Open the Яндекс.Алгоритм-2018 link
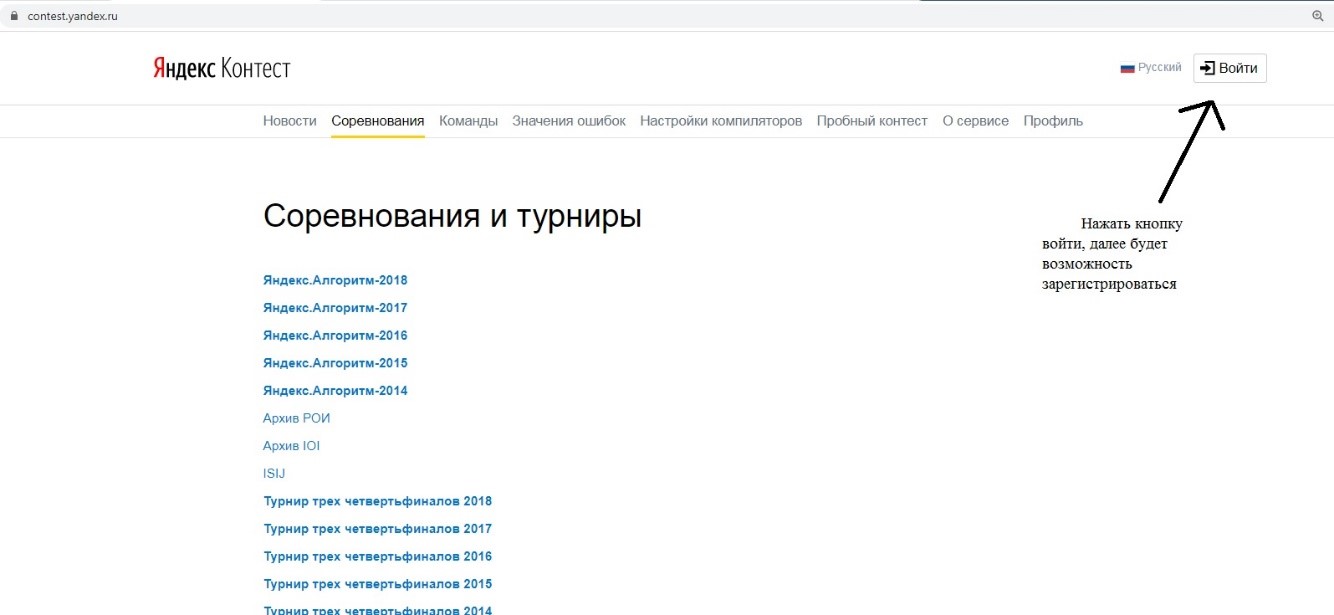 click(335, 280)
